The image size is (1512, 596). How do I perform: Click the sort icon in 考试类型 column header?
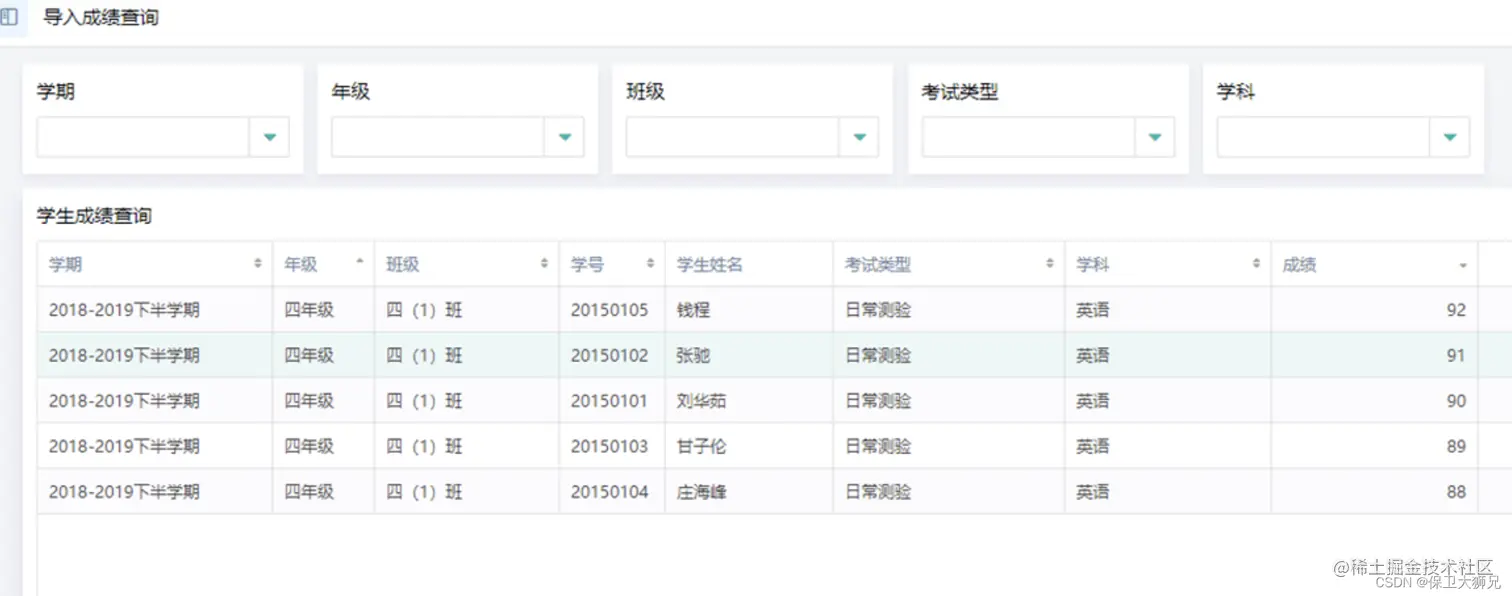click(x=1050, y=264)
